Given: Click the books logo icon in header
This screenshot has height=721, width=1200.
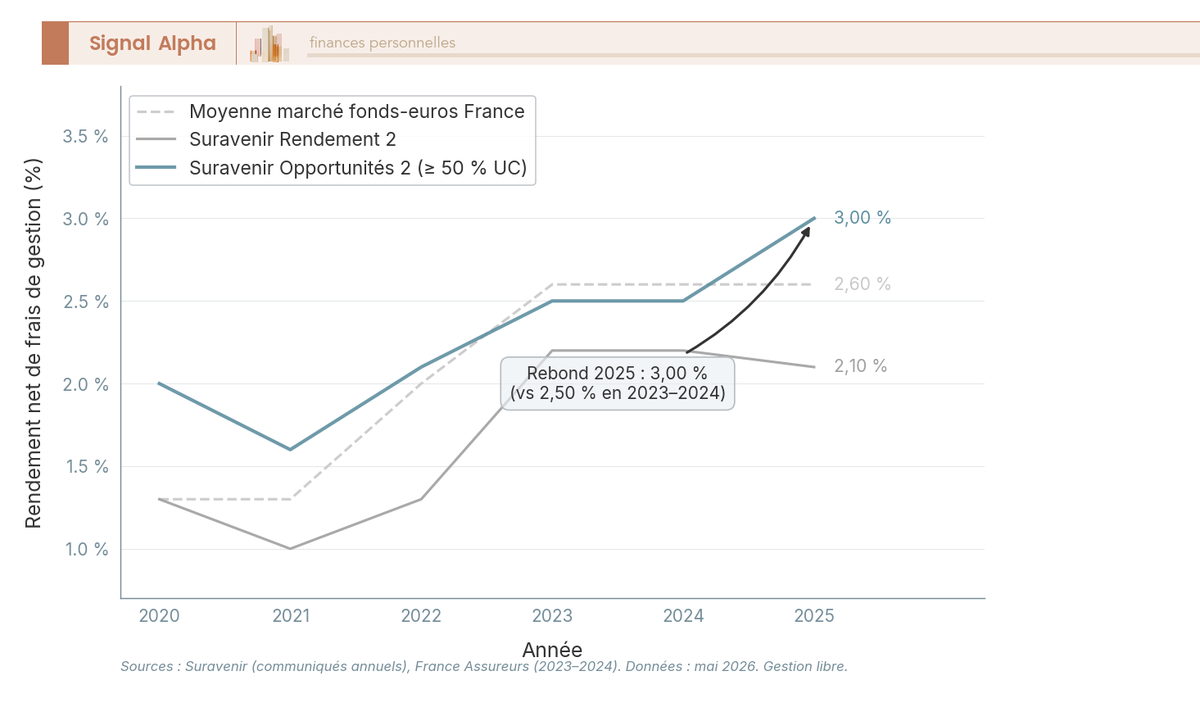Looking at the screenshot, I should pos(270,44).
